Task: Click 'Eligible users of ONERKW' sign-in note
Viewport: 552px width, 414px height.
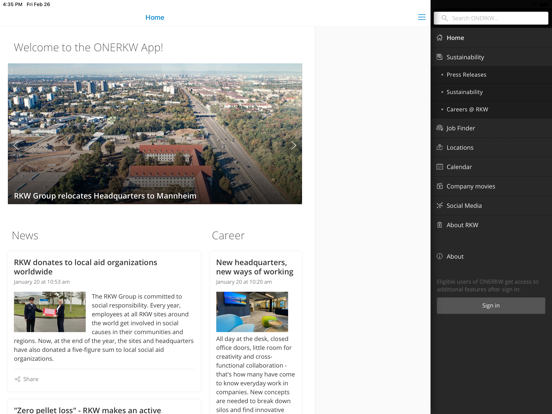Action: coord(488,286)
